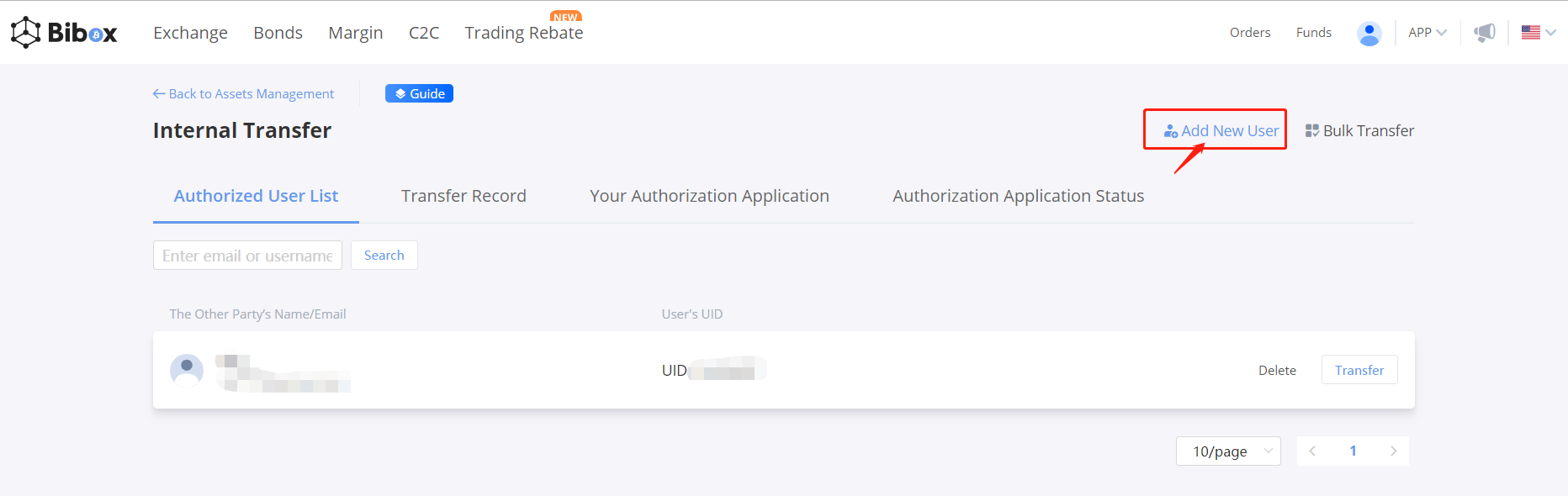Click Add New User
This screenshot has height=496, width=1568.
point(1221,130)
